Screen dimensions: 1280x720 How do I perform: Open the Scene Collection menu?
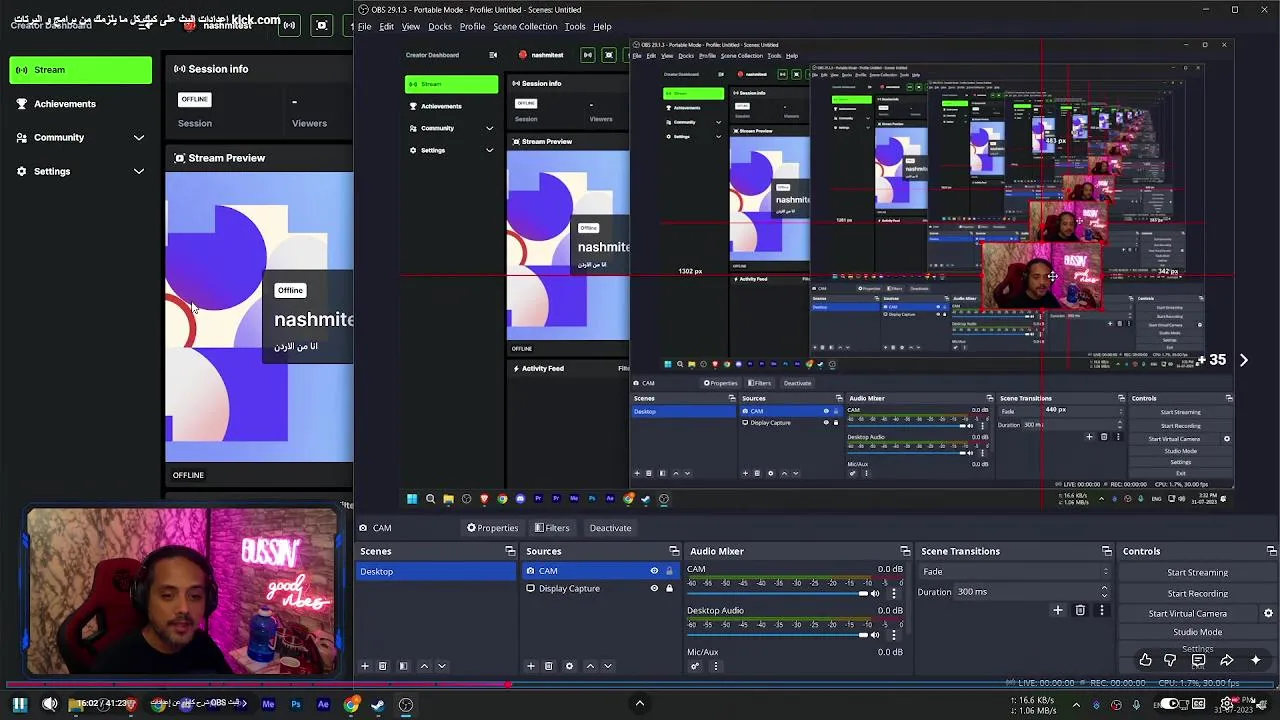pyautogui.click(x=525, y=26)
